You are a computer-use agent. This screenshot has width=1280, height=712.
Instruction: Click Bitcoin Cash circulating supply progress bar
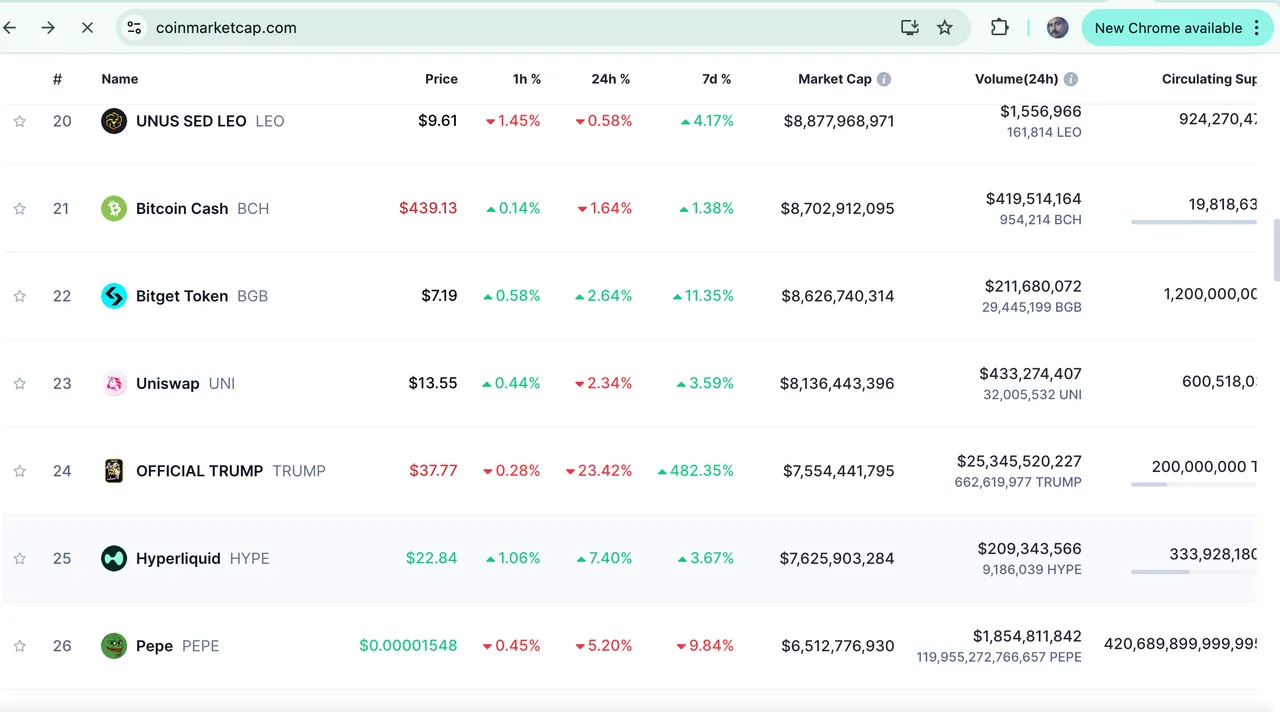1193,222
